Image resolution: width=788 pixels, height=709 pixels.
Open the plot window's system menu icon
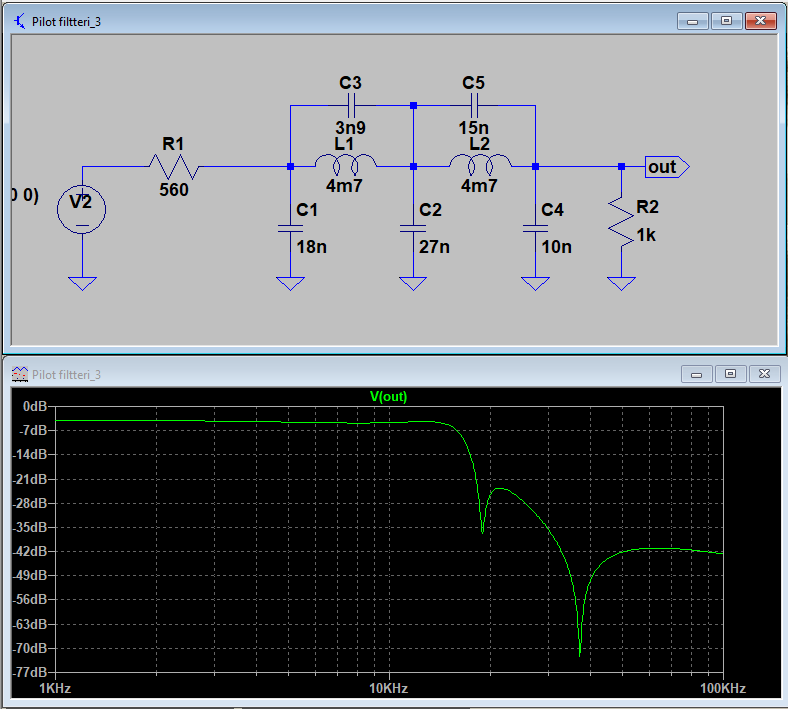(x=19, y=375)
